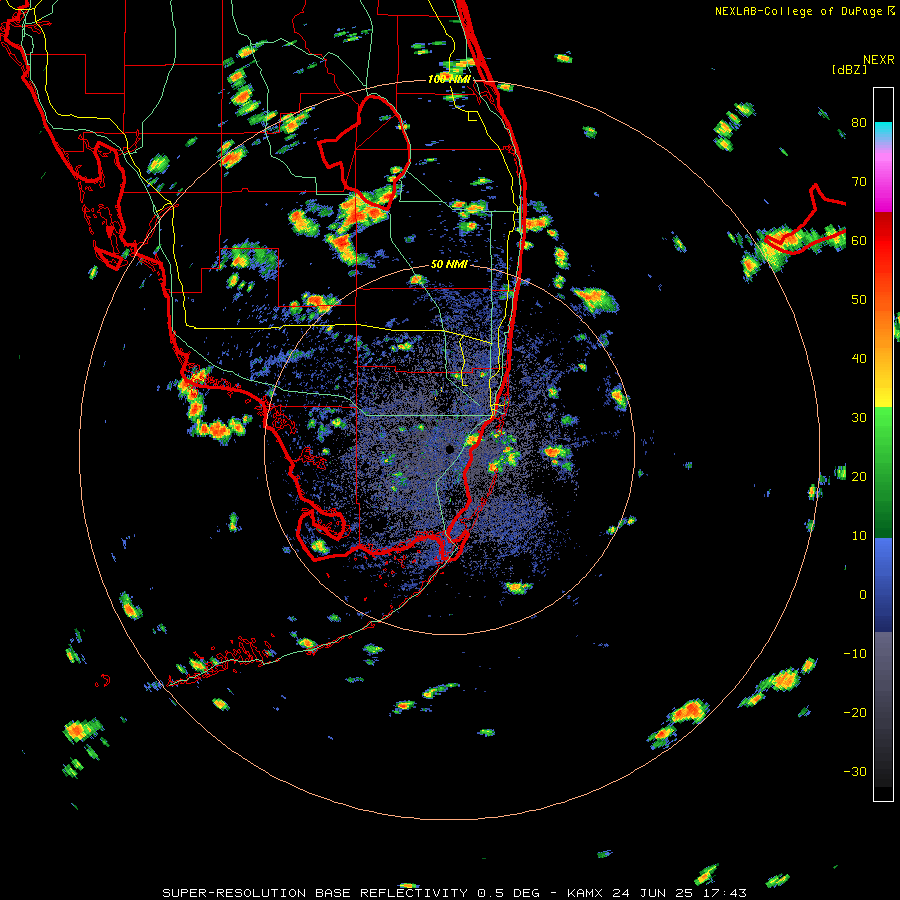Click the 70 value on dBZ scale
Screen dimensions: 900x900
click(859, 182)
